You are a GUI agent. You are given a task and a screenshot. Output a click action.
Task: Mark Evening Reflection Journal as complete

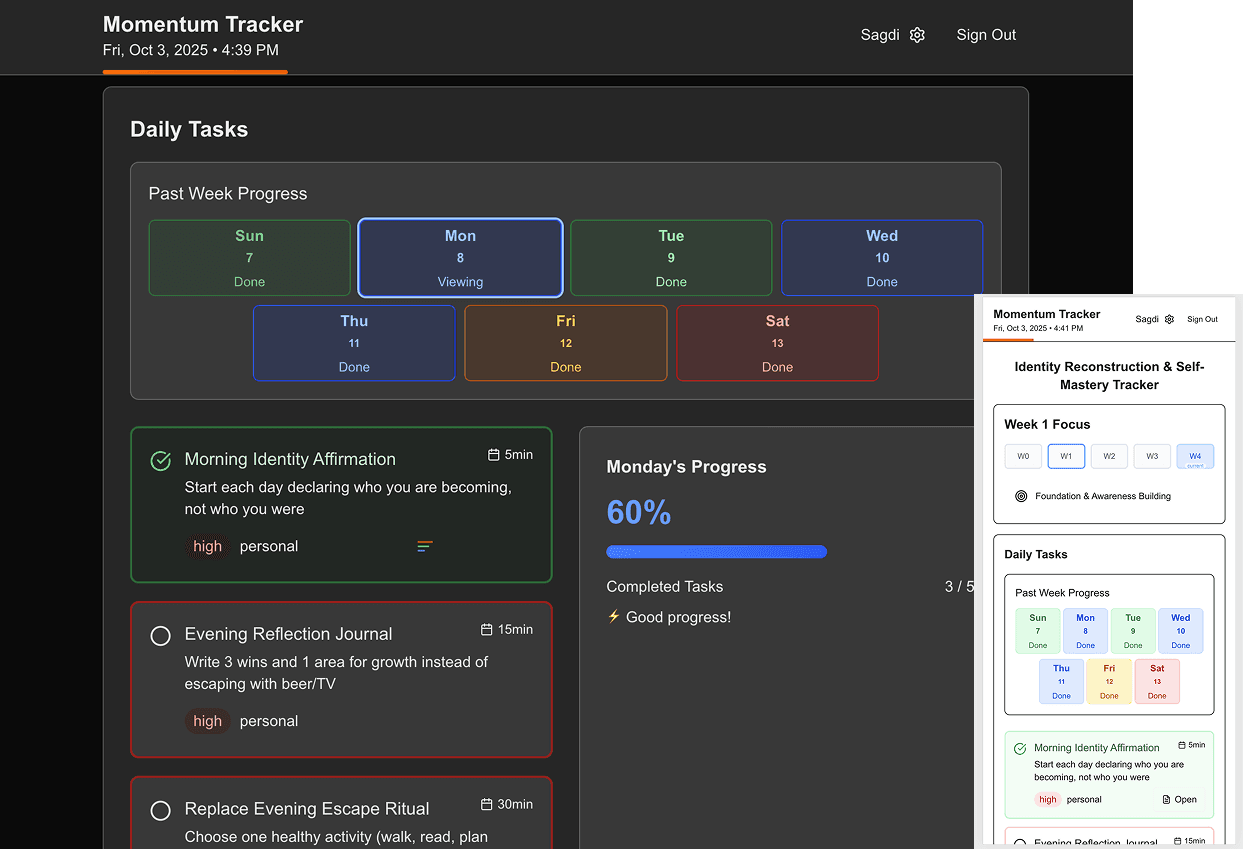coord(160,636)
